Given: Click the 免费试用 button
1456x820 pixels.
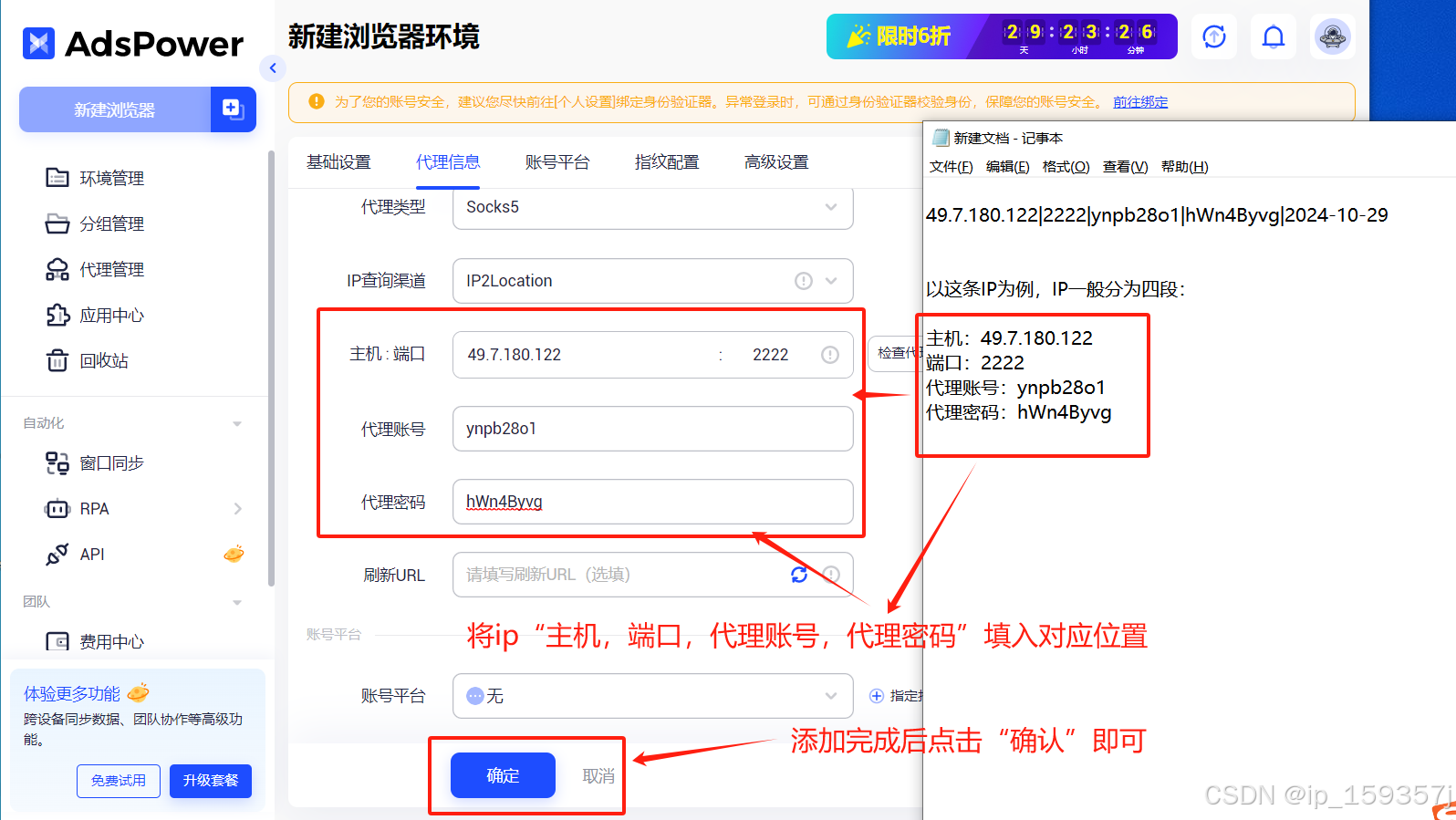Looking at the screenshot, I should tap(119, 781).
